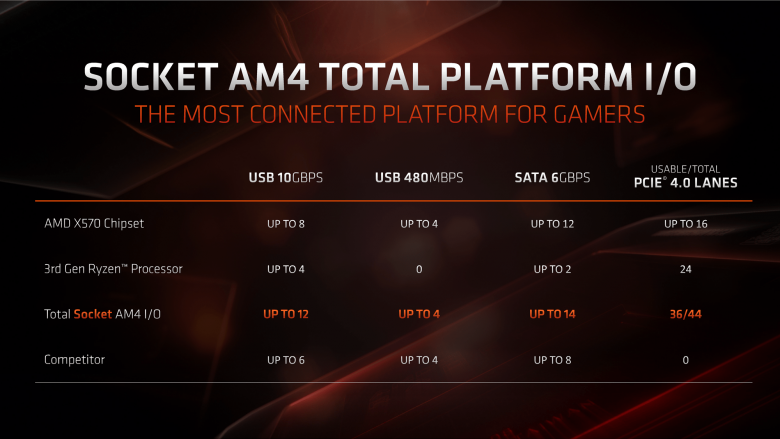Select the PCIe 4.0 Lanes column header
Image resolution: width=780 pixels, height=439 pixels.
point(685,177)
